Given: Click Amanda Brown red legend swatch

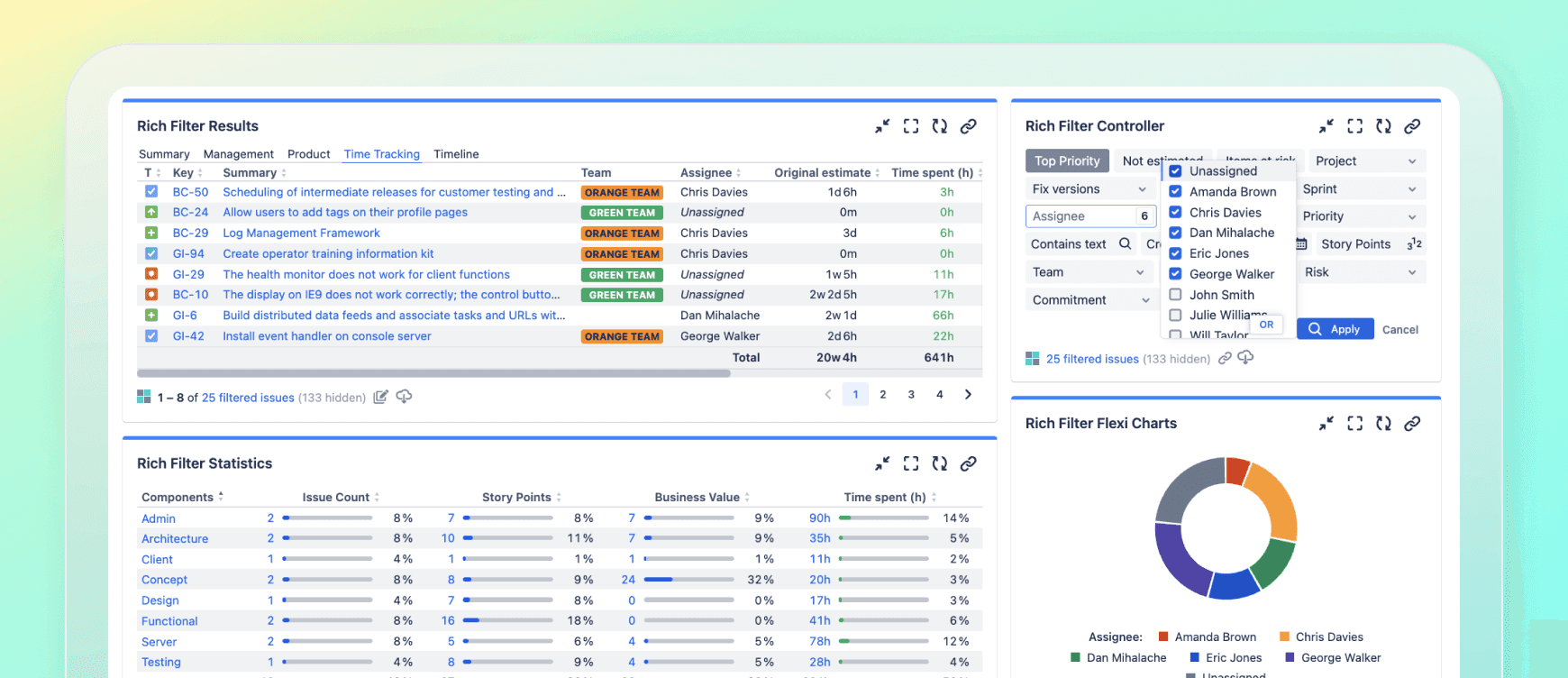Looking at the screenshot, I should (1163, 637).
